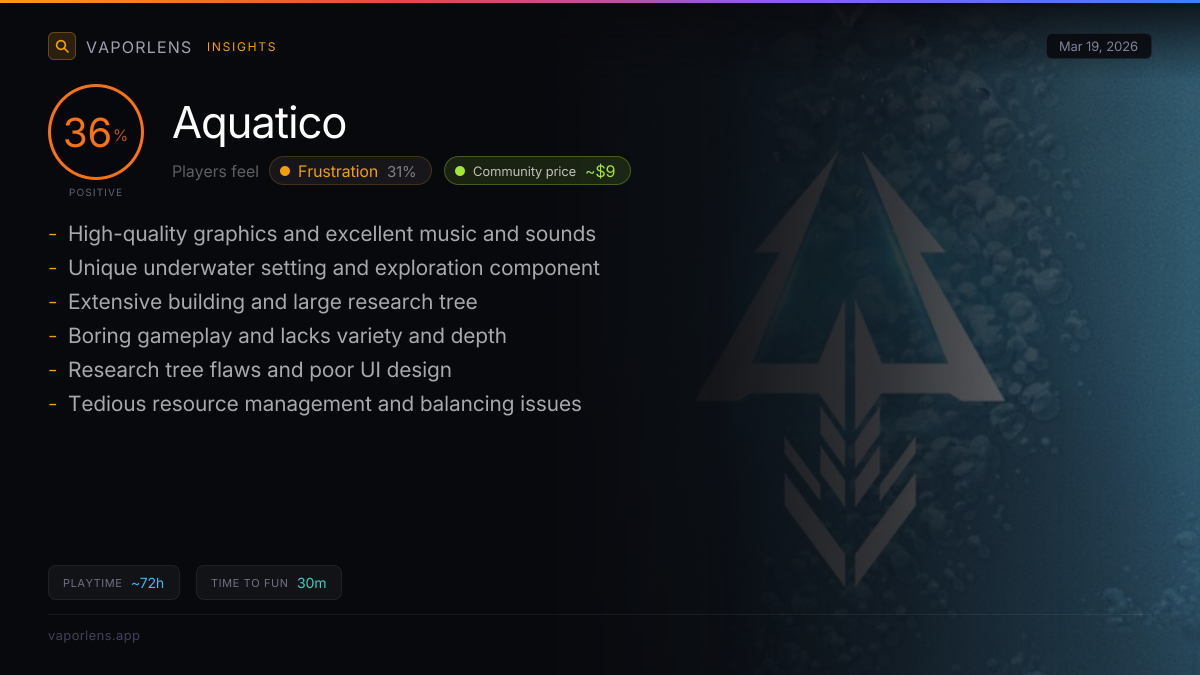Open the vaporlens.app footer link
Viewport: 1200px width, 675px height.
point(94,635)
